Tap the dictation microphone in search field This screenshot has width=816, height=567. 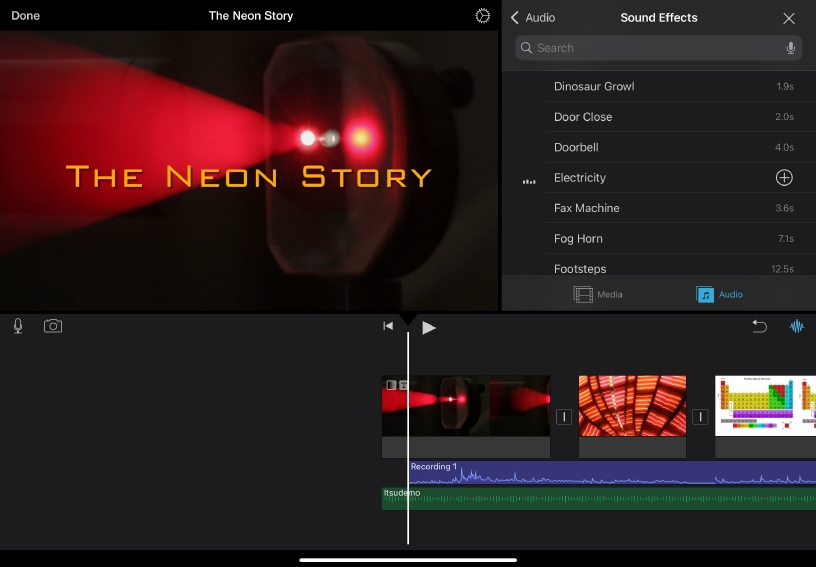pyautogui.click(x=790, y=48)
